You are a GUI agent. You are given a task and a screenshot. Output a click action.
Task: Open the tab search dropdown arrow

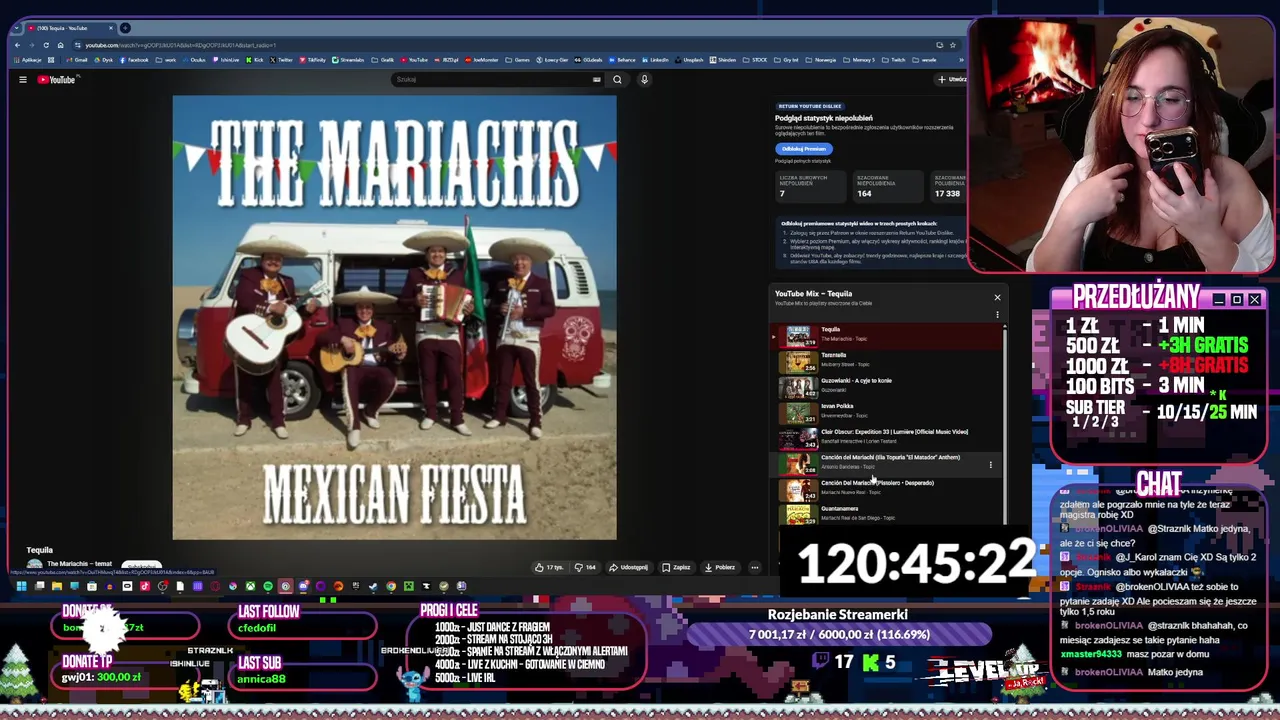17,28
